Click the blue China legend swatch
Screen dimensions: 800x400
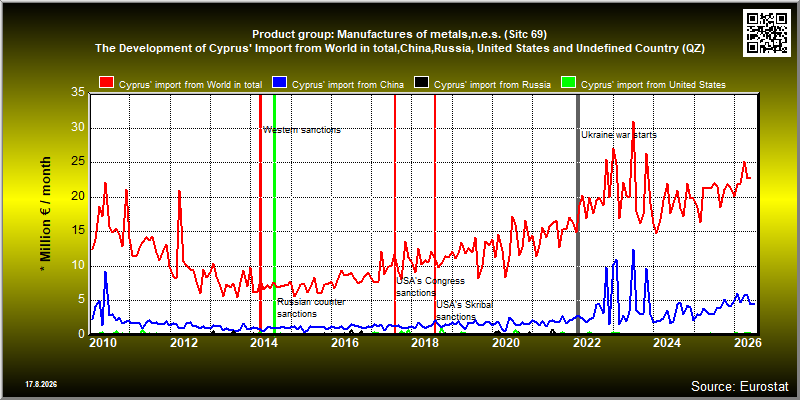281,83
